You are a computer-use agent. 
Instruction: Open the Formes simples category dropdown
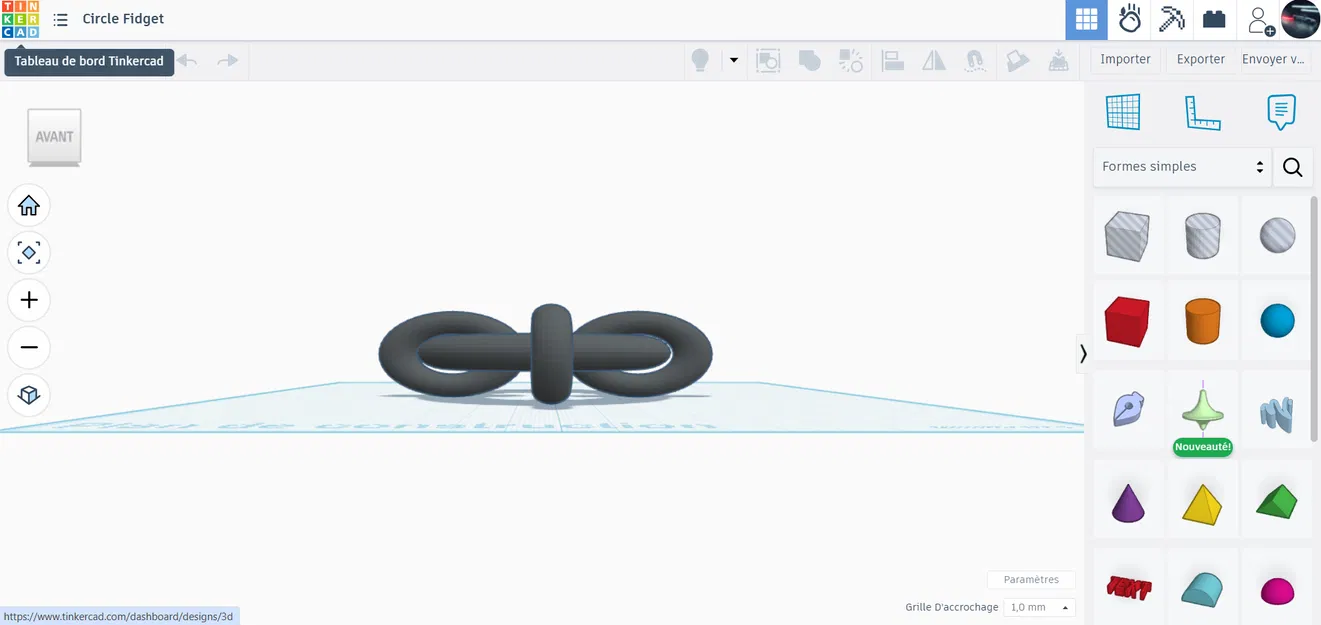[1180, 166]
